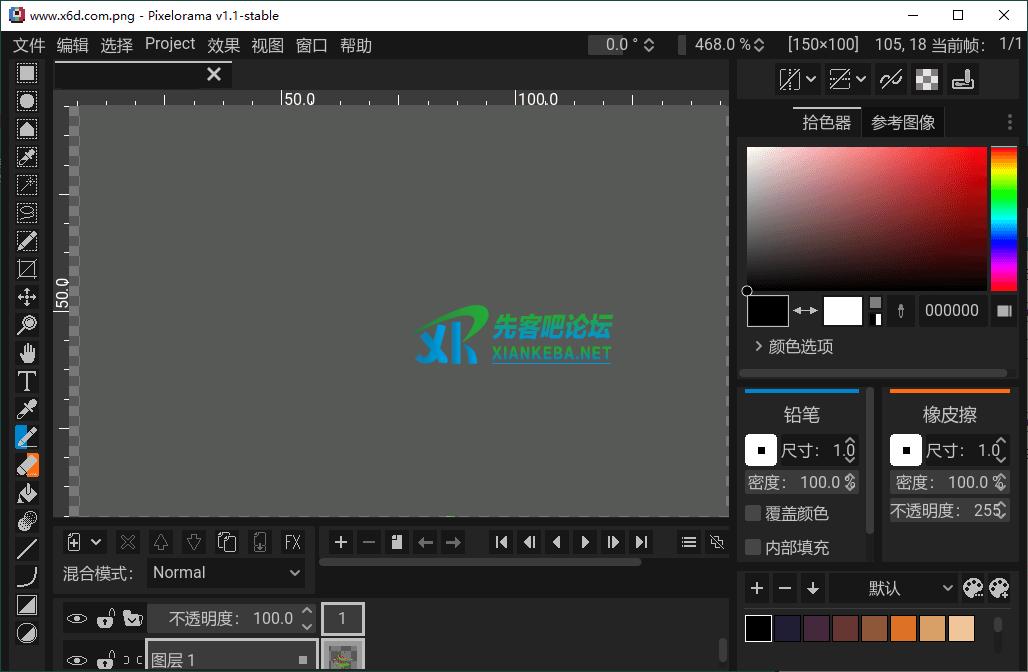Add a new frame with the plus icon
The width and height of the screenshot is (1028, 672).
[341, 541]
